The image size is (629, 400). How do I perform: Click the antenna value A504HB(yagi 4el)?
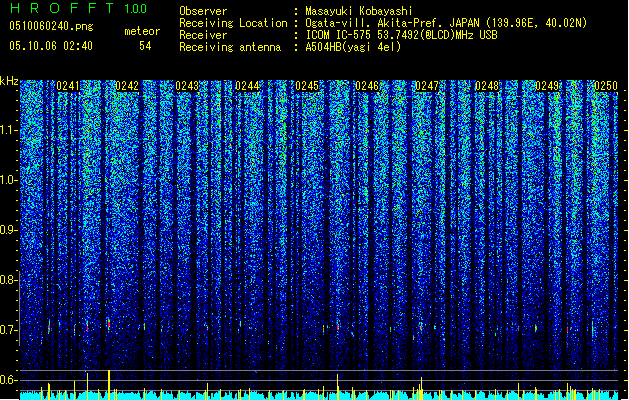353,47
